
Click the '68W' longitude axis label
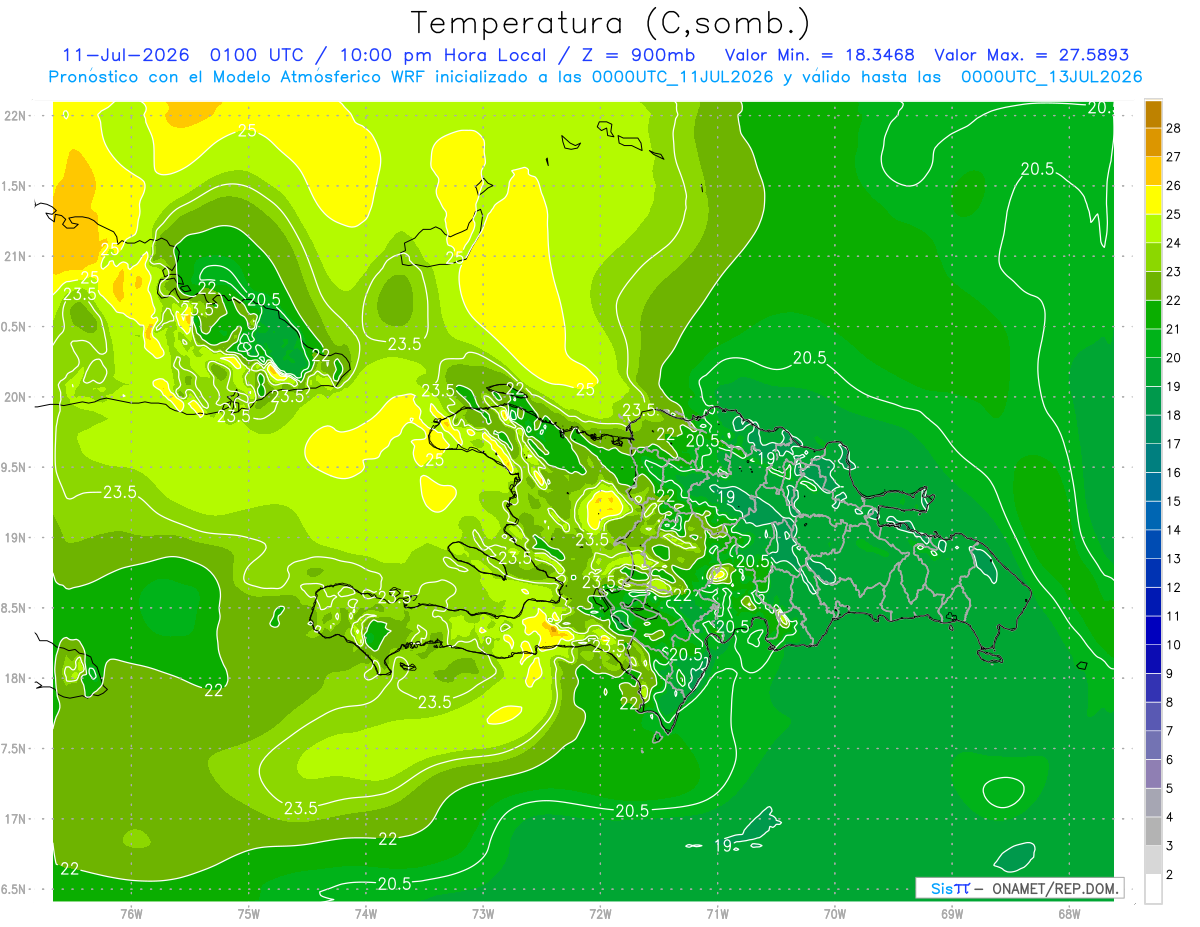(x=1068, y=912)
